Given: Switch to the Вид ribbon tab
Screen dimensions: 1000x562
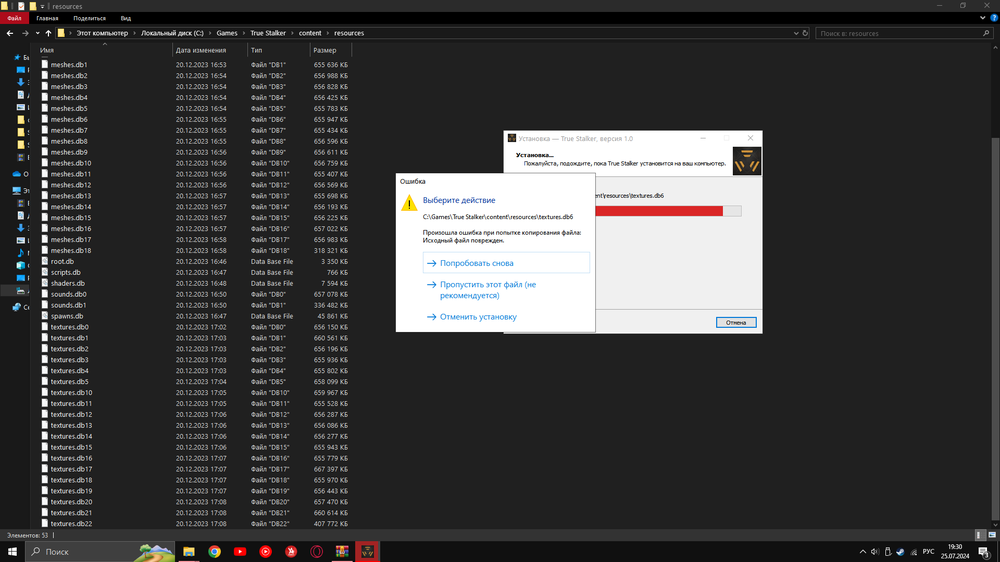Looking at the screenshot, I should click(x=125, y=18).
